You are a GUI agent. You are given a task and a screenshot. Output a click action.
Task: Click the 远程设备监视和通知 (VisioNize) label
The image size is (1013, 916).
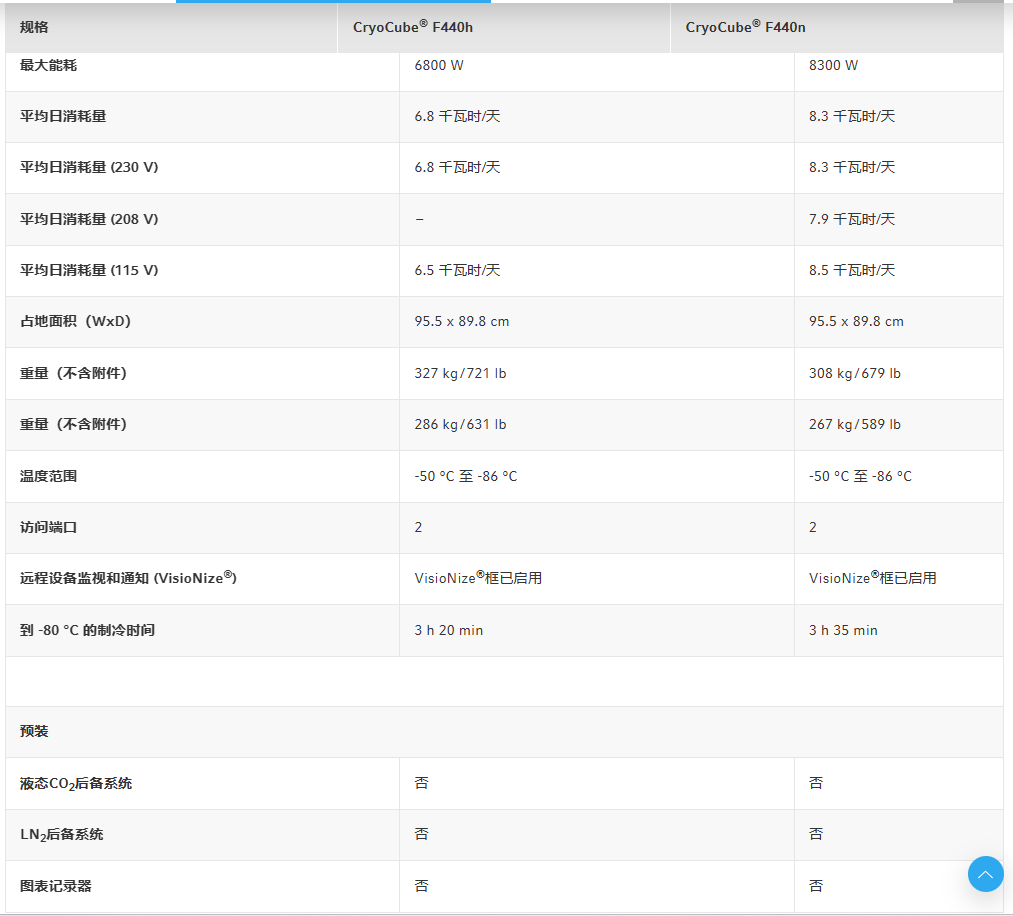(129, 578)
